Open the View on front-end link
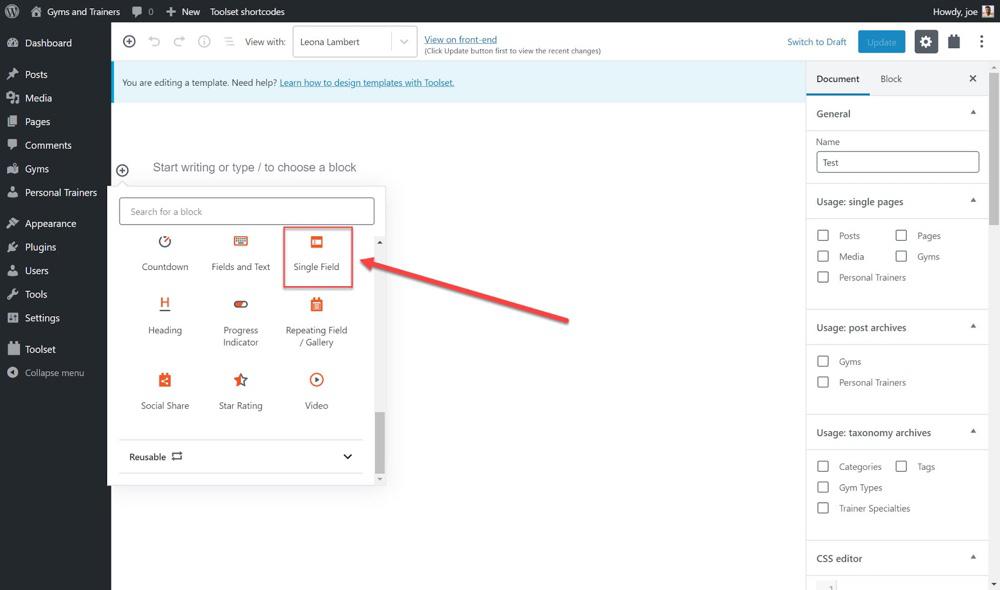Screen dimensions: 1000x590 point(460,39)
